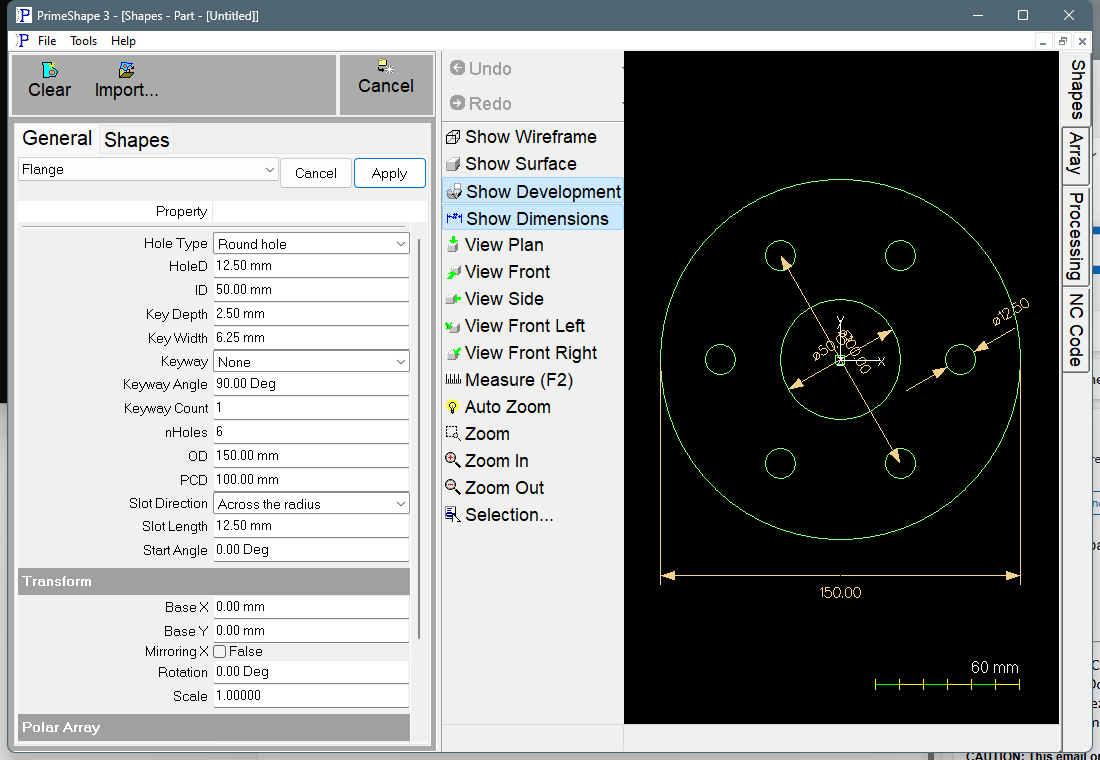
Task: Open the Selection tool
Action: [499, 515]
